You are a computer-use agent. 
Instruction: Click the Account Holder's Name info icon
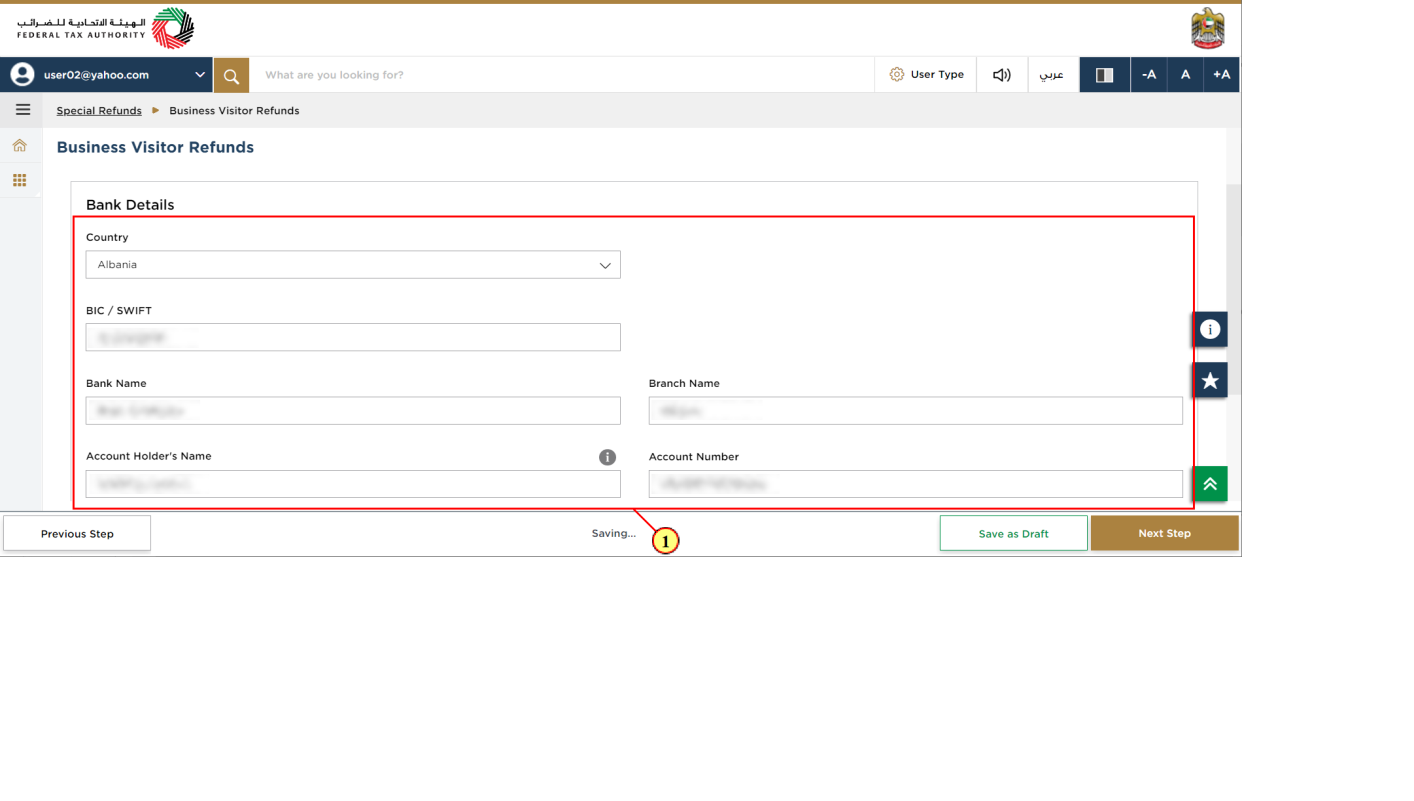[607, 457]
